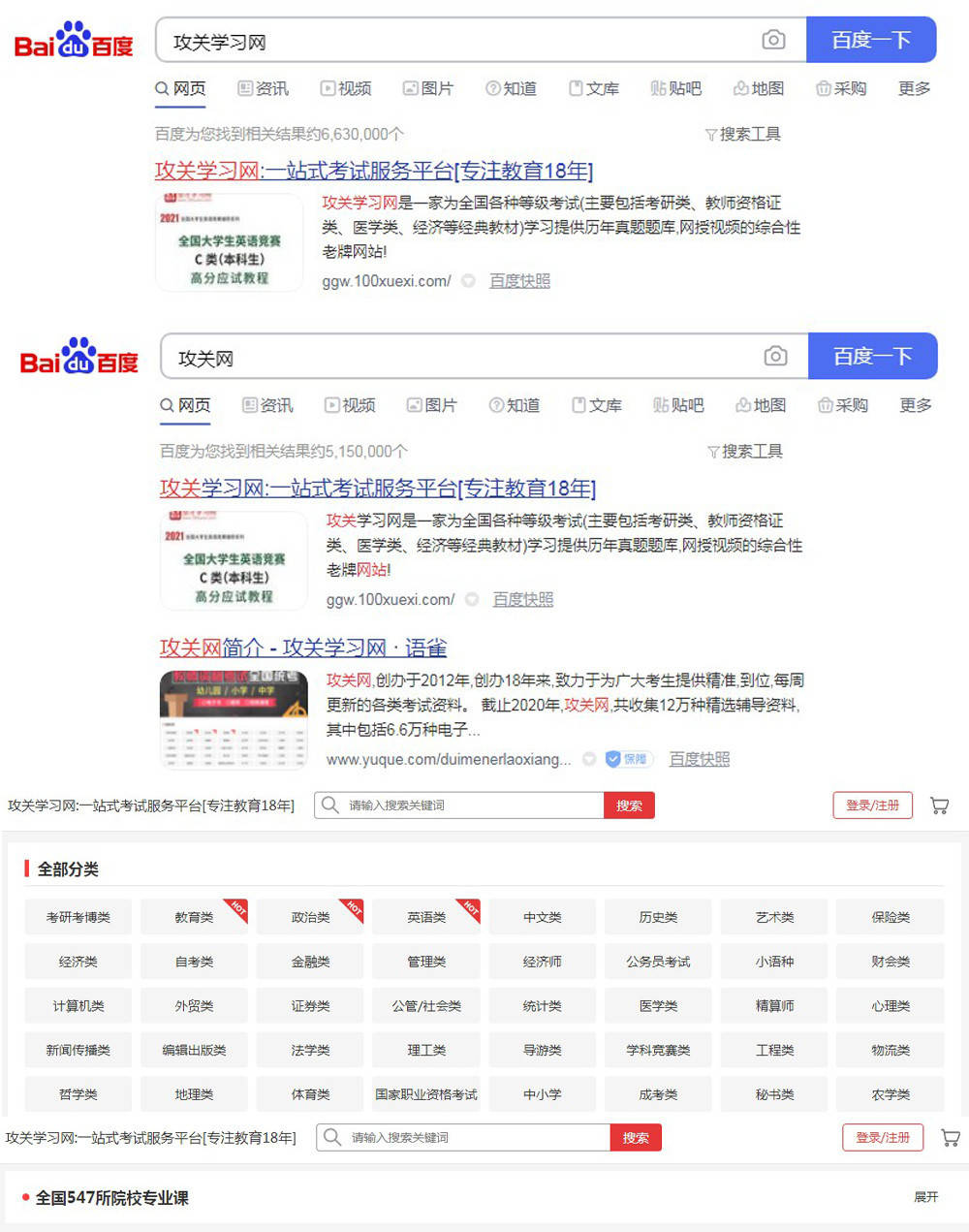
Task: Click the top 百度一下 search button
Action: tap(871, 40)
